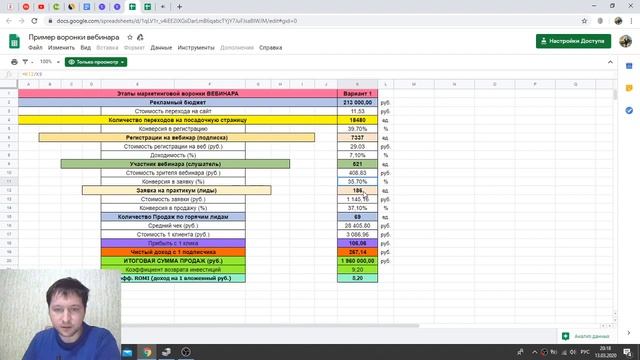Select the 'Вариант 1' header cell
640x360 pixels.
(x=358, y=93)
